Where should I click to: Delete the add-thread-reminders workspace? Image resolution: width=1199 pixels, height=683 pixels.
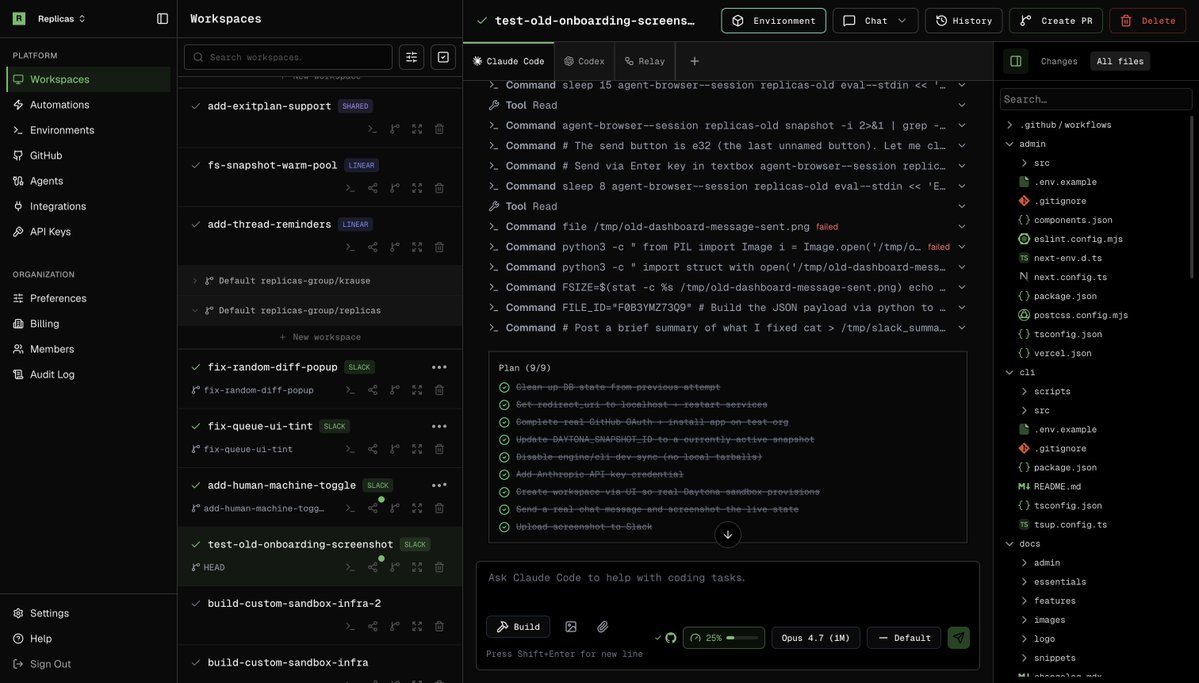click(x=439, y=247)
